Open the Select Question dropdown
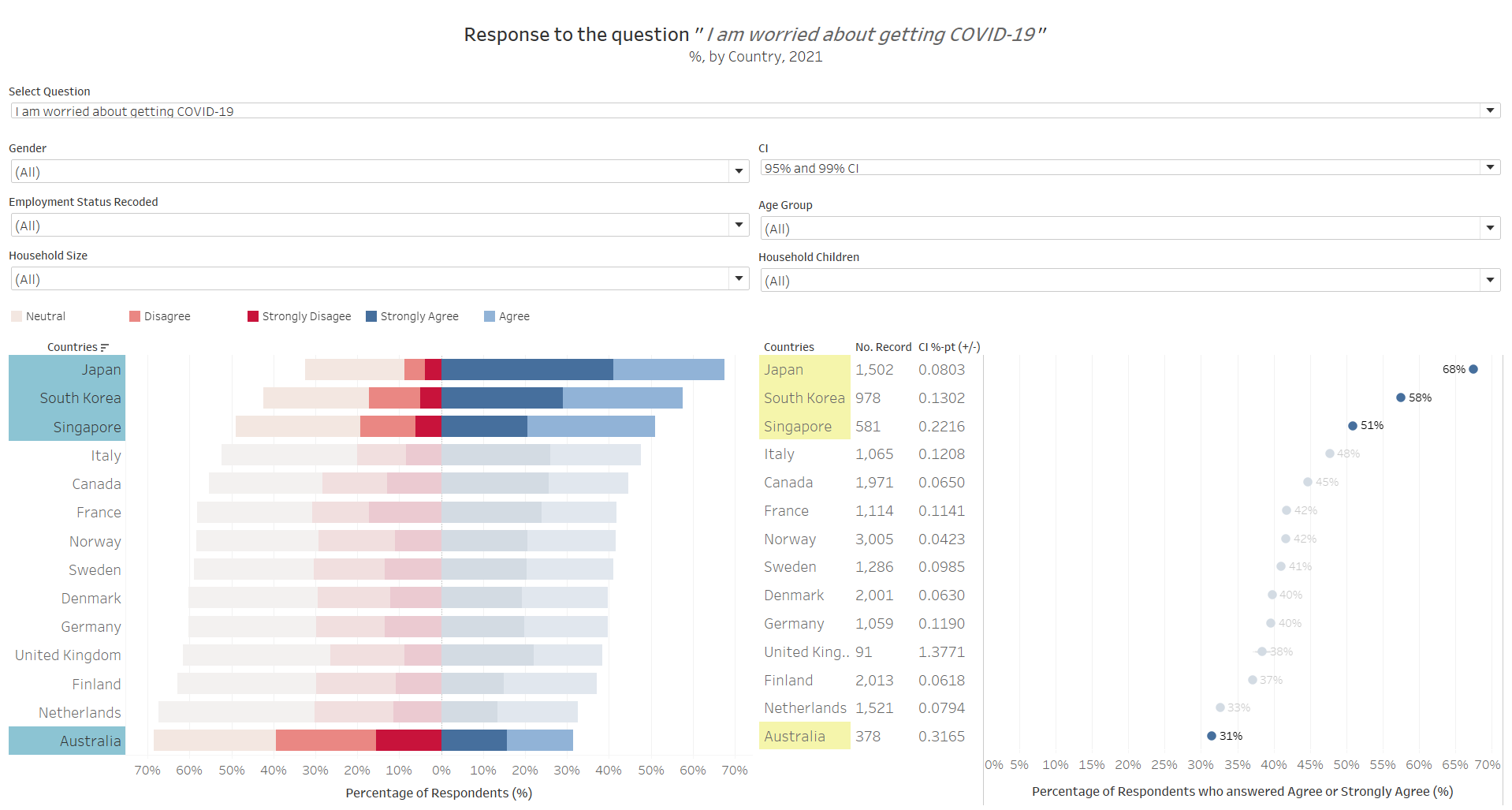Screen dimensions: 1512x810 tap(1490, 111)
